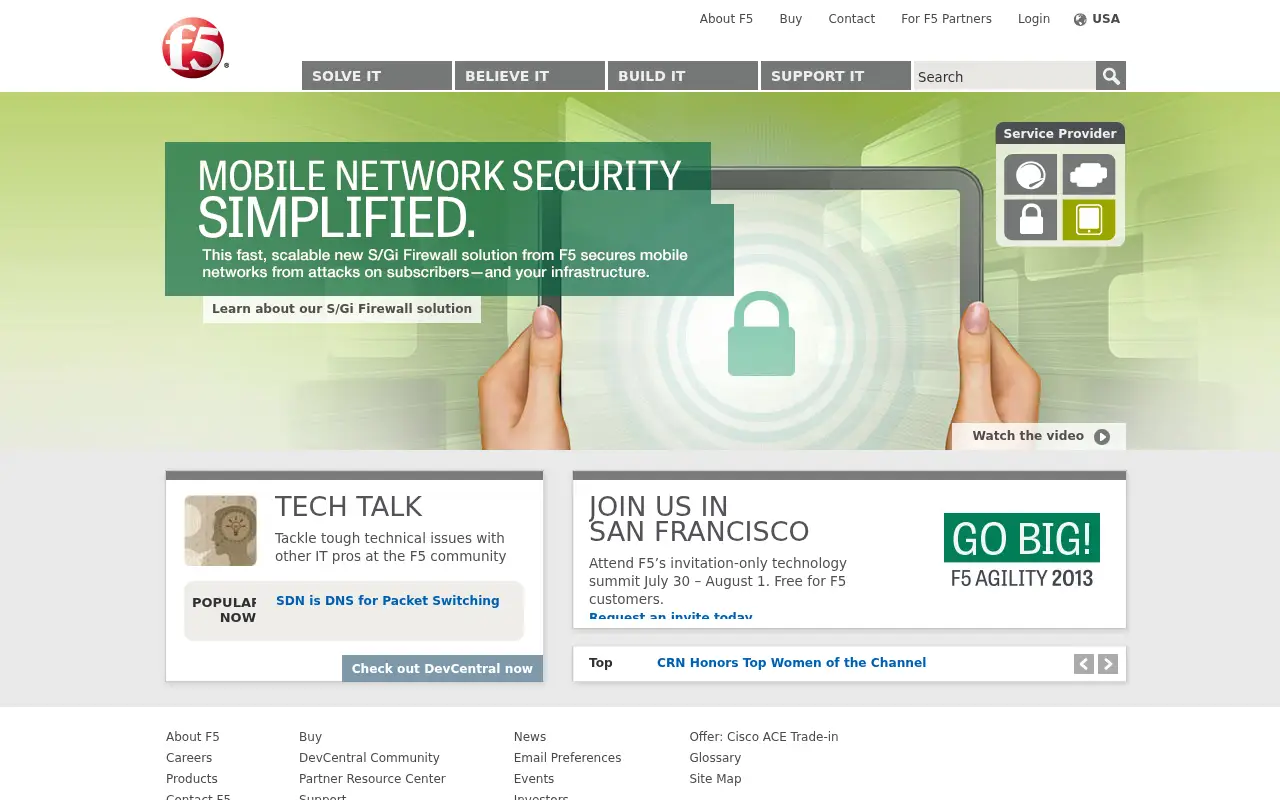
Task: Click the Login link
Action: [x=1034, y=19]
